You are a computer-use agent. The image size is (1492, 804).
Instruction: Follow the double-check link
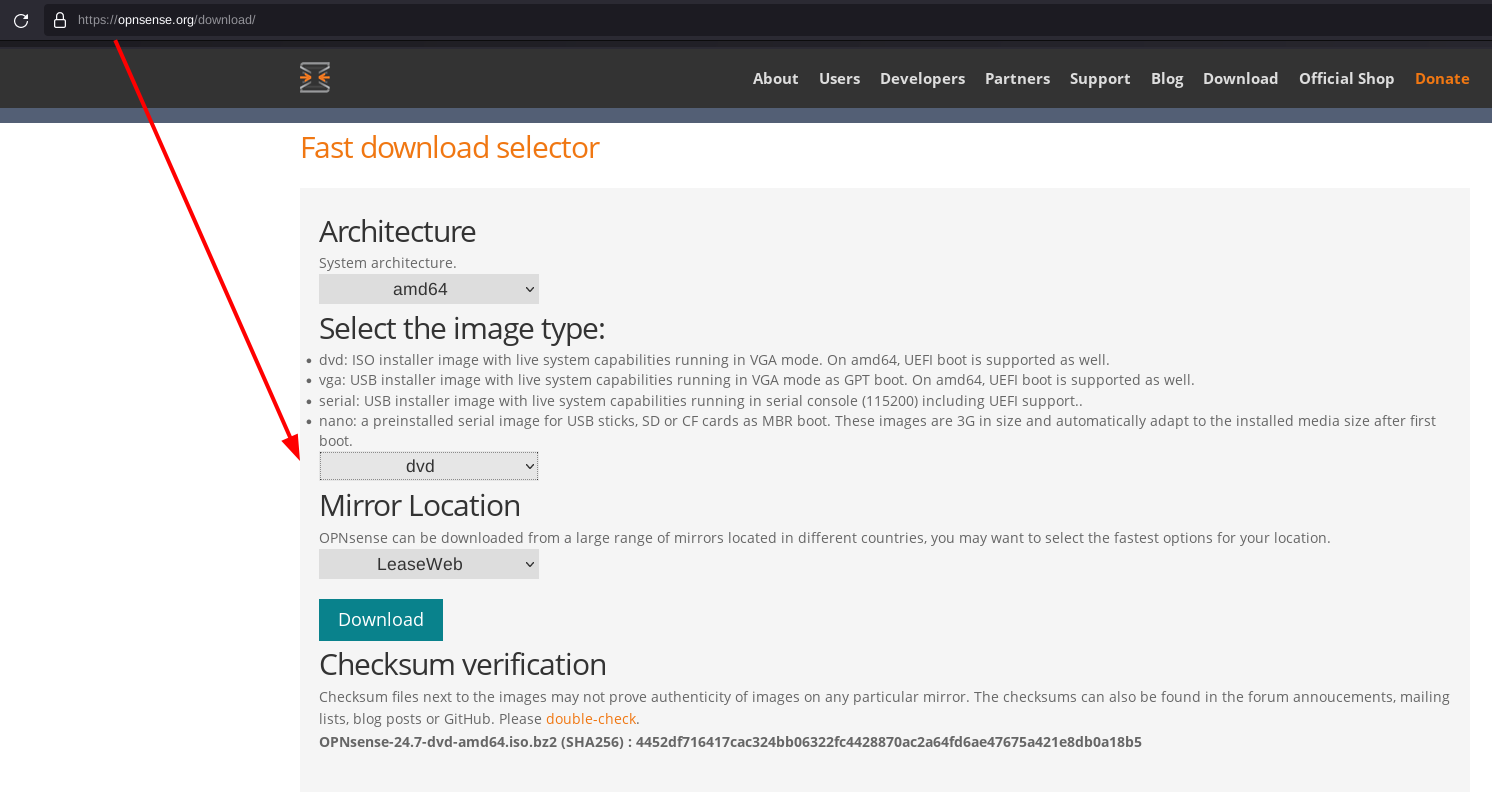[x=591, y=719]
